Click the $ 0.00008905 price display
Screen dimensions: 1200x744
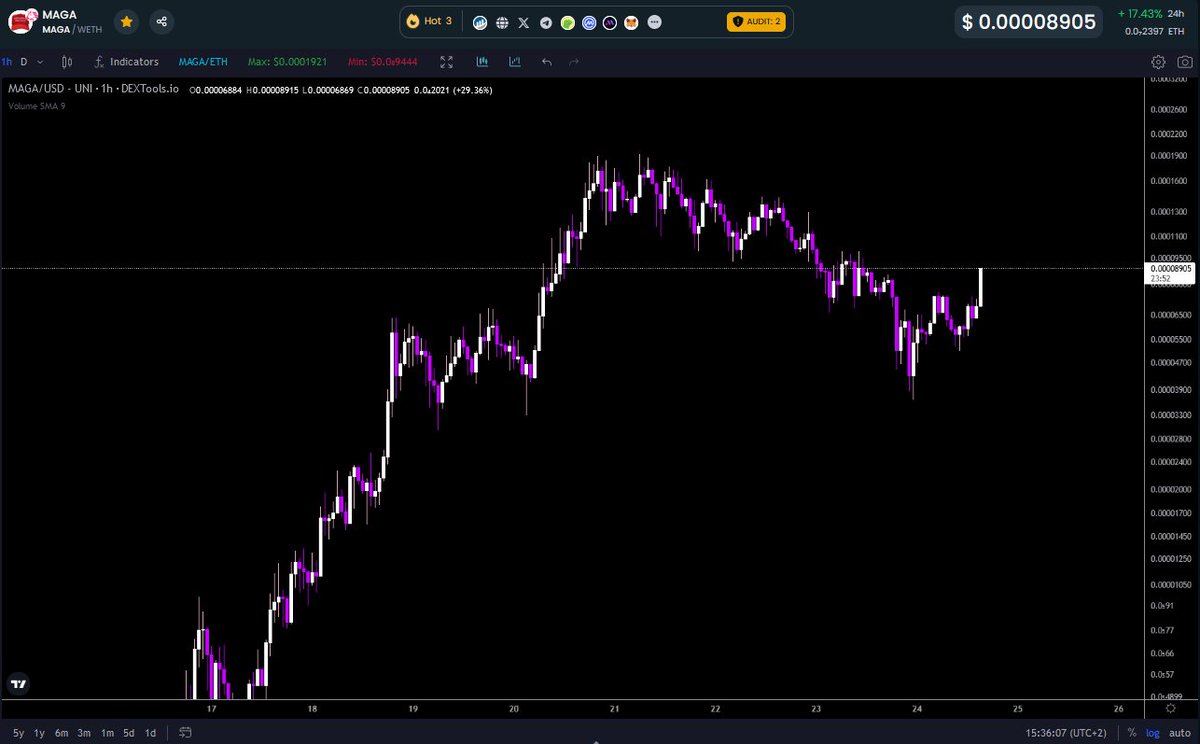pos(1029,22)
